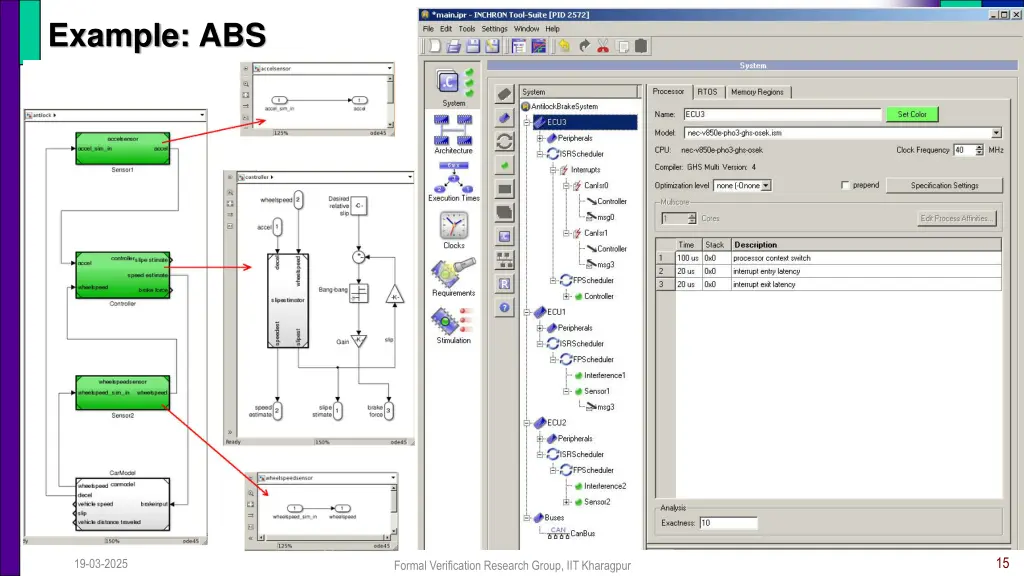
Task: Open the Help menu
Action: pyautogui.click(x=552, y=29)
